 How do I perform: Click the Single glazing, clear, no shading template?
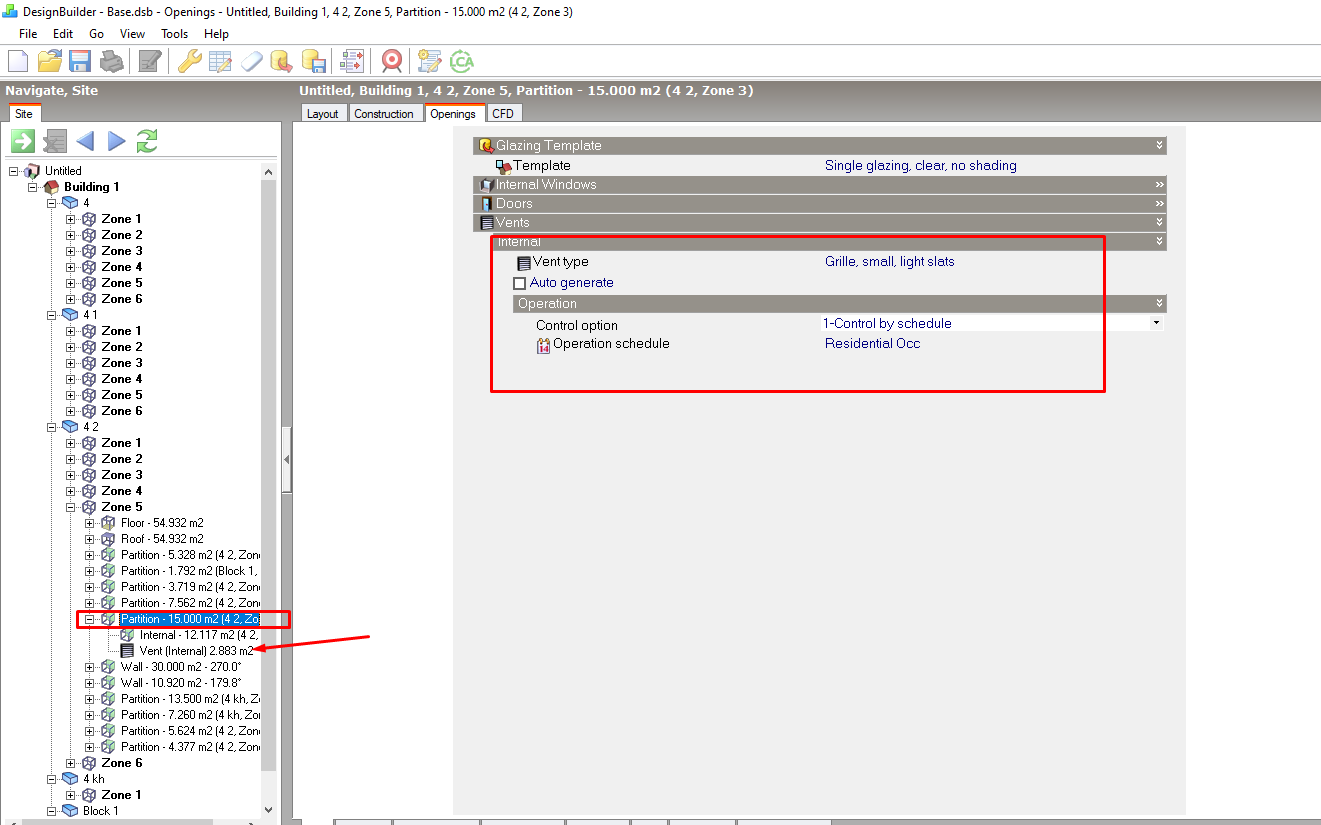tap(921, 166)
